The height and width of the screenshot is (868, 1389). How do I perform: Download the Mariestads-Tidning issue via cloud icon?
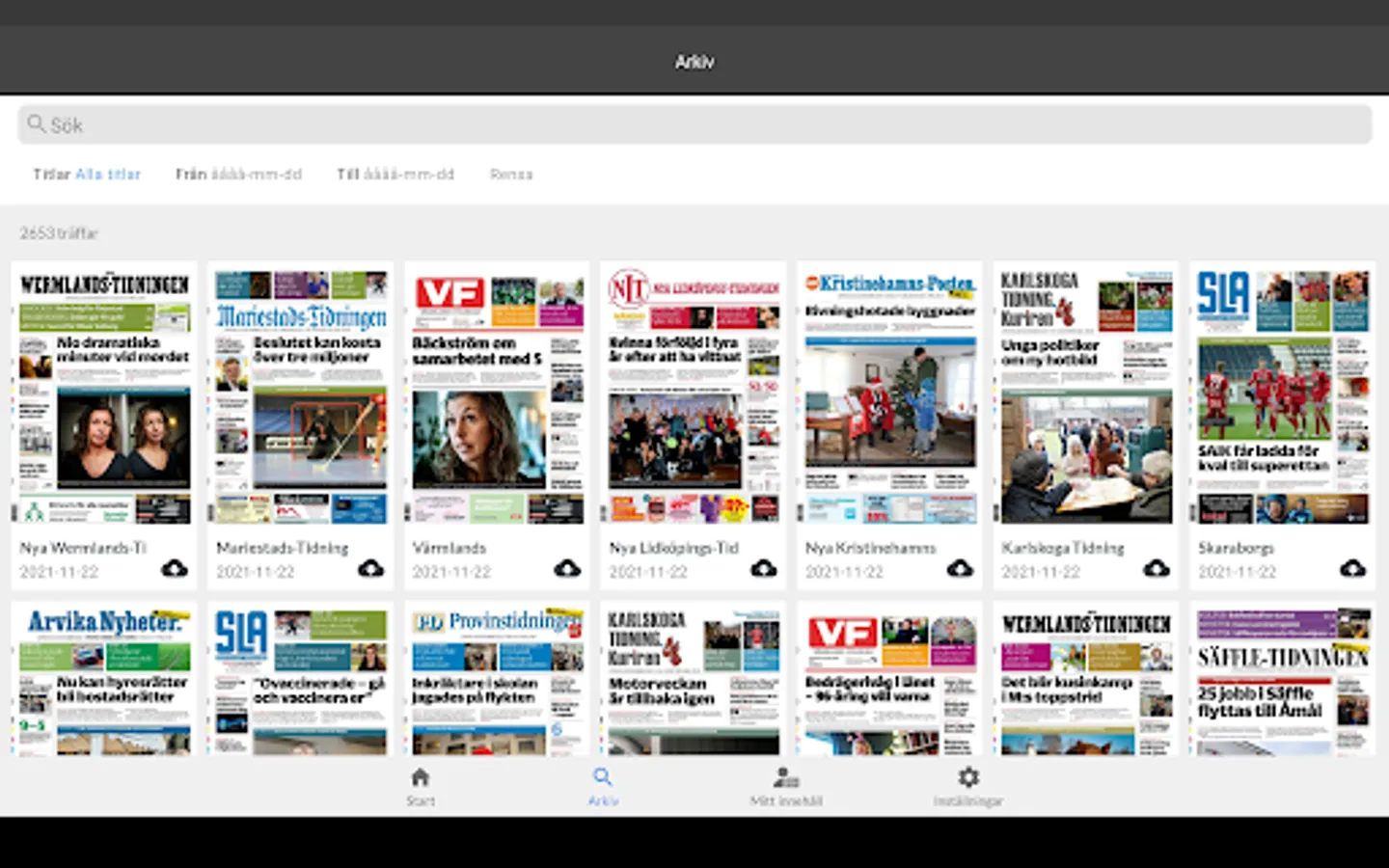point(371,568)
